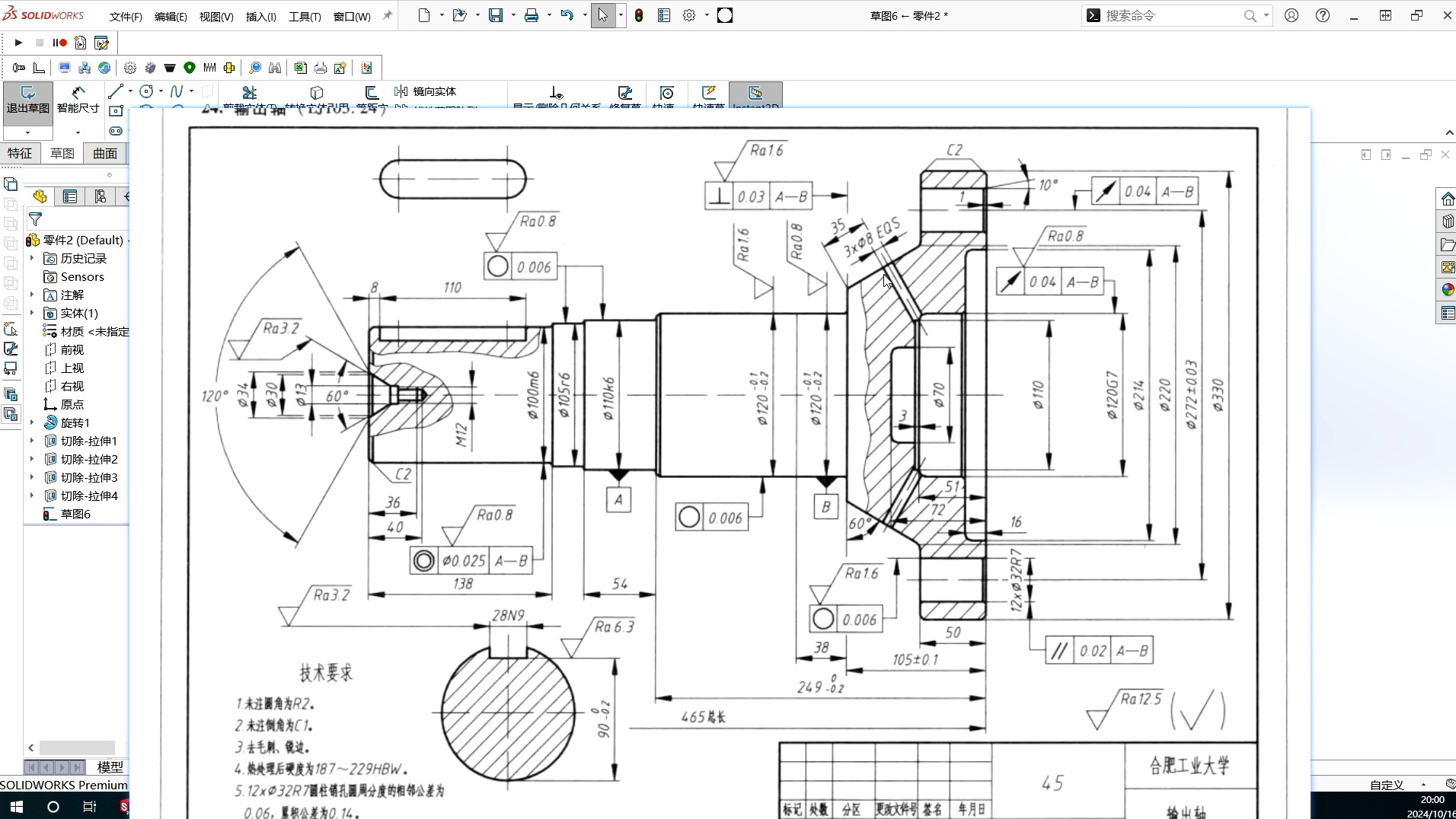This screenshot has width=1456, height=819.
Task: Open the 文件(F) menu
Action: (126, 16)
